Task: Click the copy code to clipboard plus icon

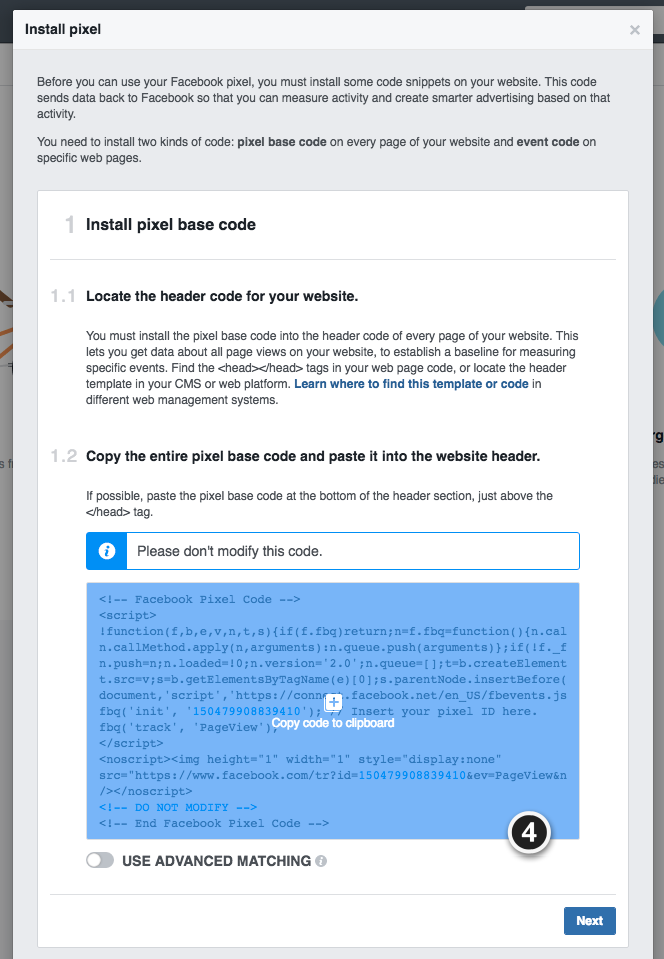Action: (x=333, y=702)
